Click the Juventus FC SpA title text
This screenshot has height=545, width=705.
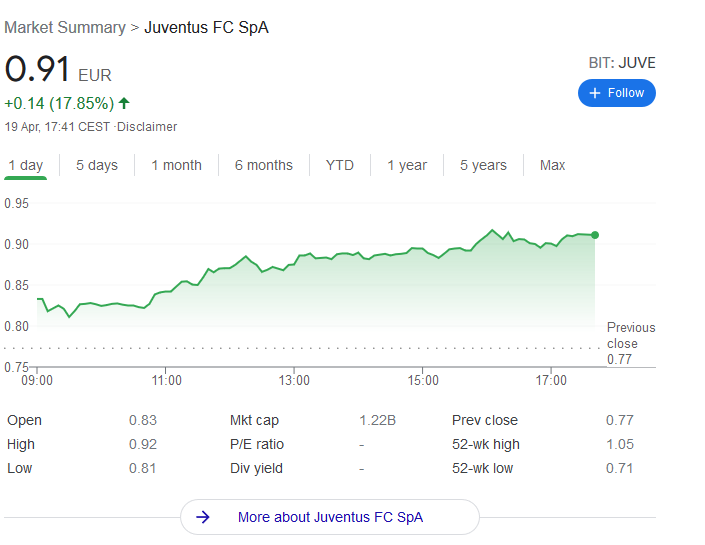pos(206,27)
